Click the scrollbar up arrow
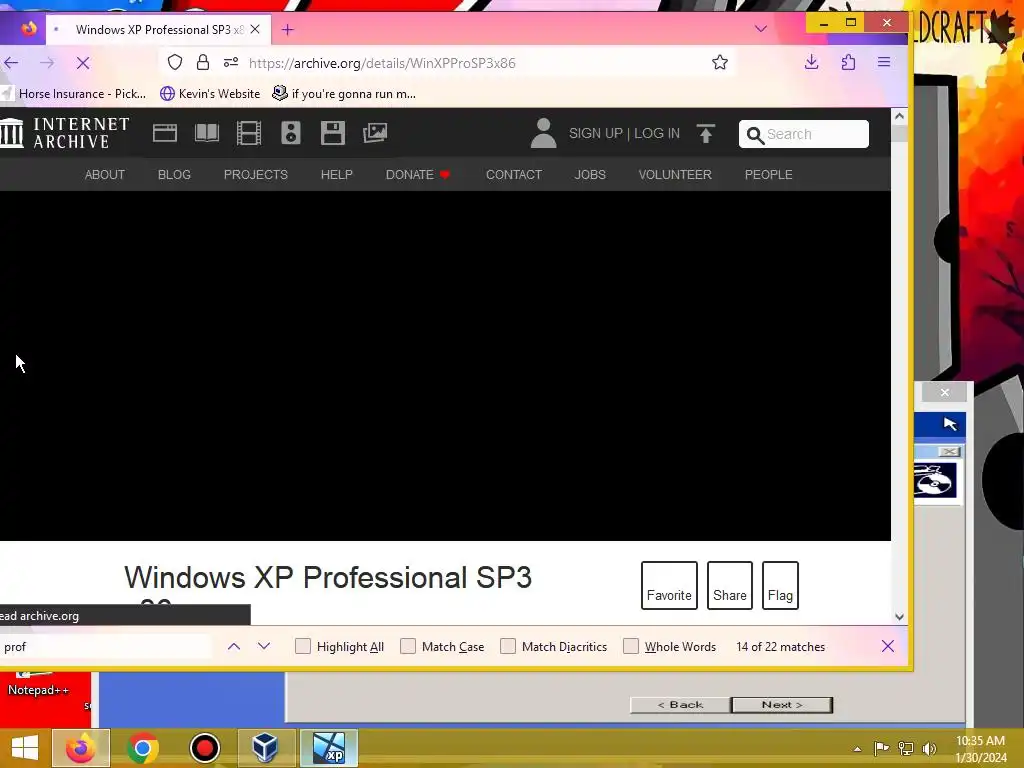The image size is (1024, 768). 899,116
